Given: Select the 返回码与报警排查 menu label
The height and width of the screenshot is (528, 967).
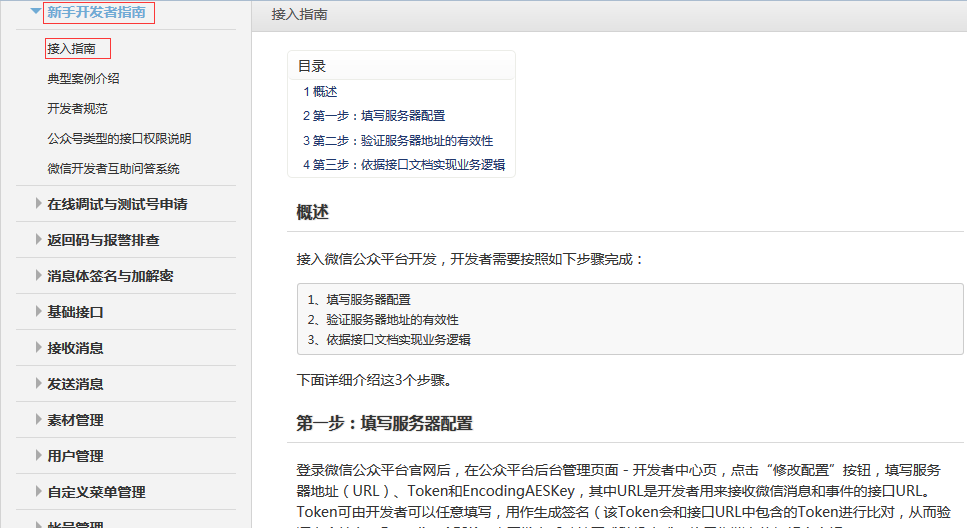Looking at the screenshot, I should click(x=103, y=240).
